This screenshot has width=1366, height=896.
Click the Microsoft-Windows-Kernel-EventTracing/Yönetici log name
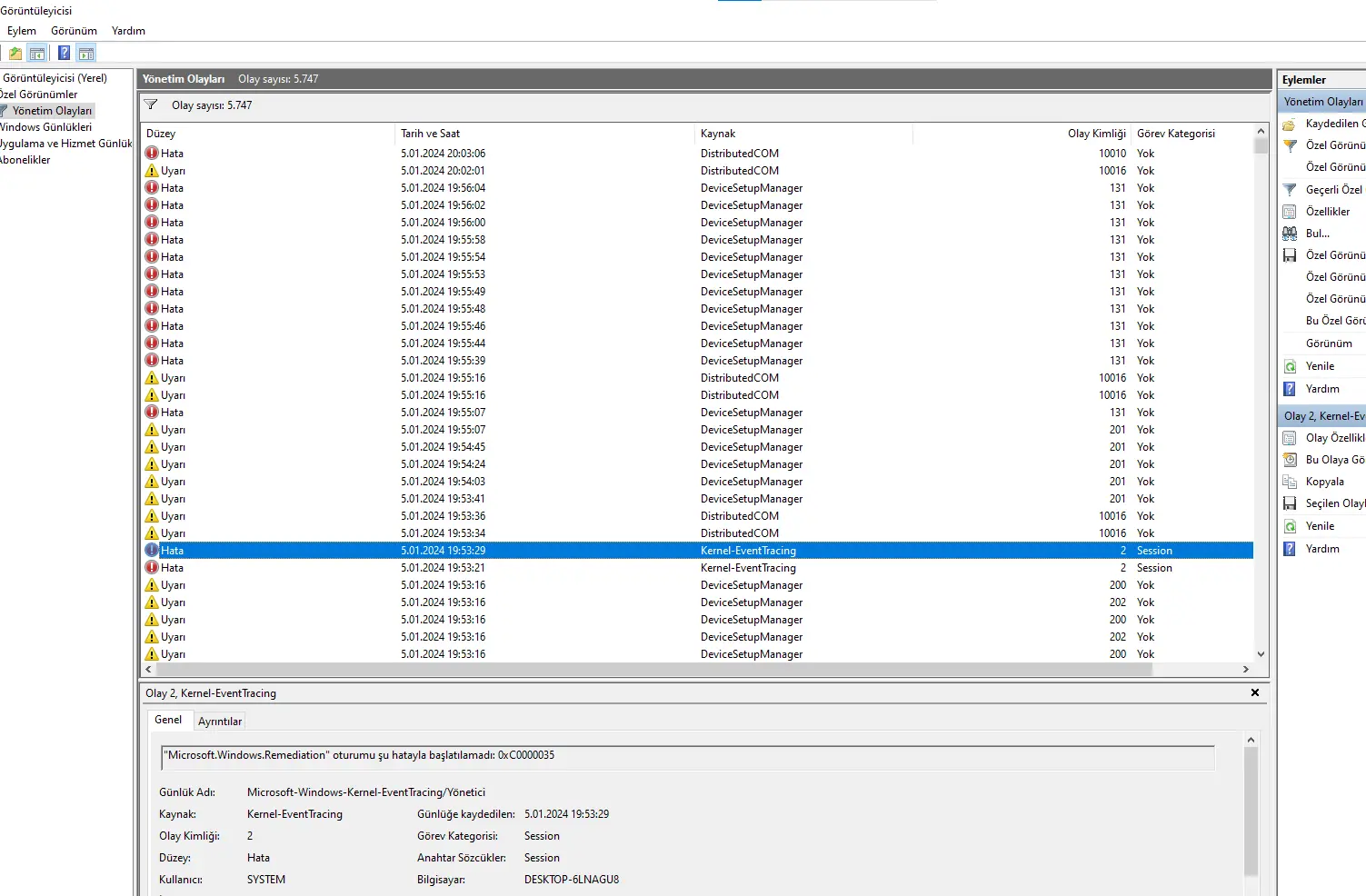(366, 792)
